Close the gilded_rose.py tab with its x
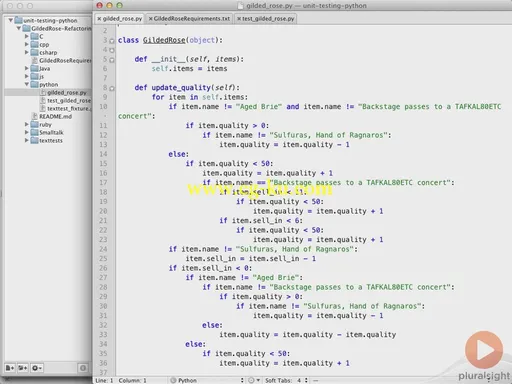This screenshot has width=512, height=384. click(99, 19)
